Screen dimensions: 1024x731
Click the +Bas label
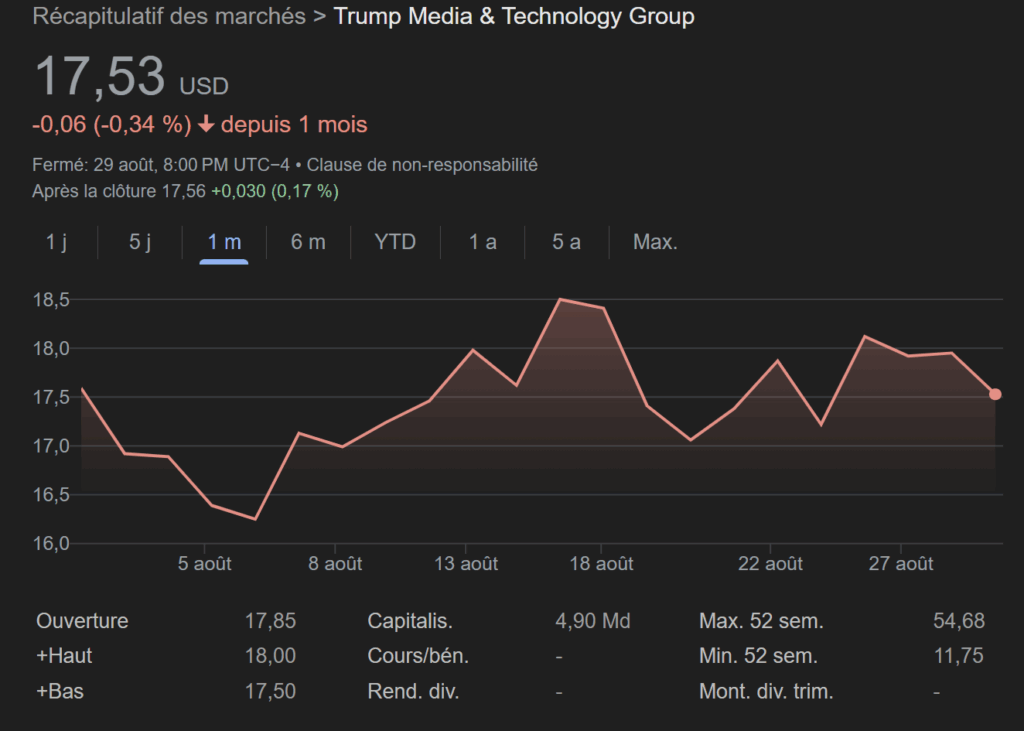point(59,691)
